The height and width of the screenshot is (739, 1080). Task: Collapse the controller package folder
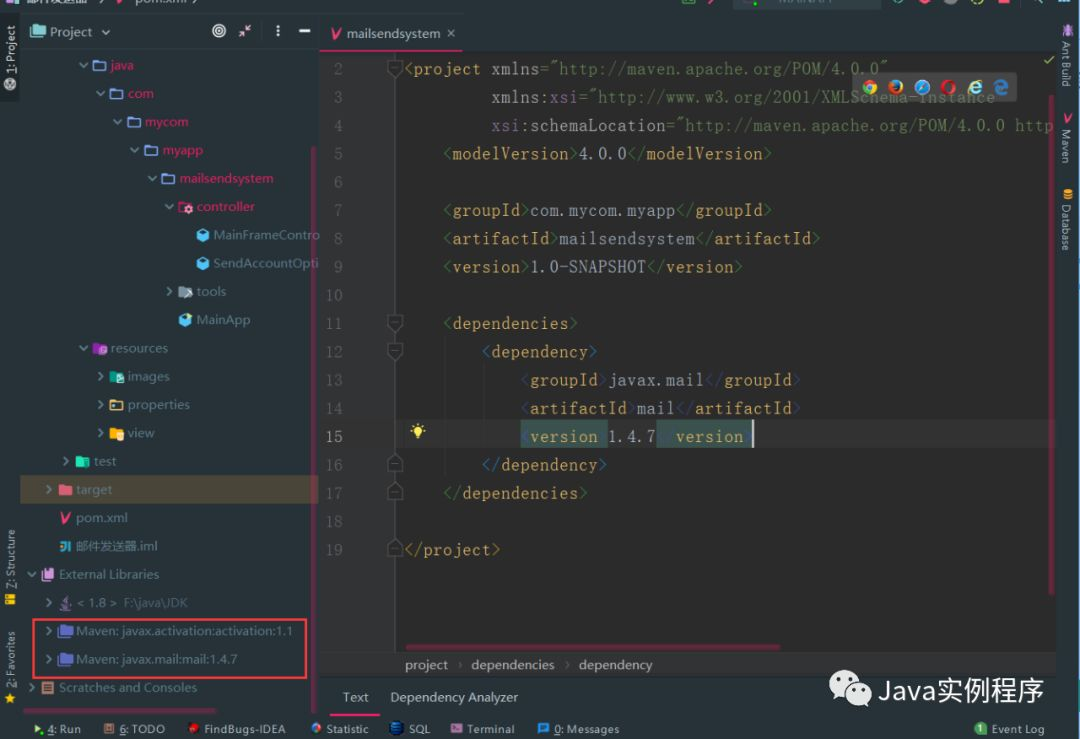pyautogui.click(x=170, y=207)
